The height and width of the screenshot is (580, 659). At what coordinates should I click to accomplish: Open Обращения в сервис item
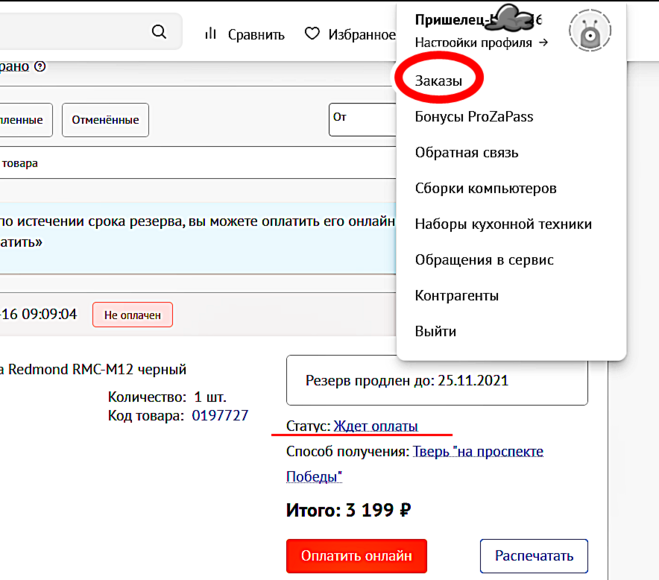coord(484,260)
